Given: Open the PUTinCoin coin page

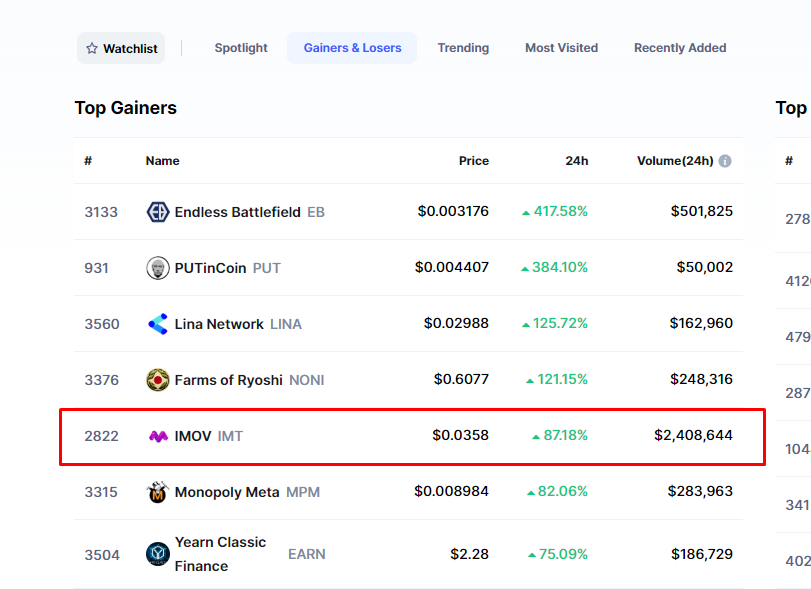Looking at the screenshot, I should (210, 268).
